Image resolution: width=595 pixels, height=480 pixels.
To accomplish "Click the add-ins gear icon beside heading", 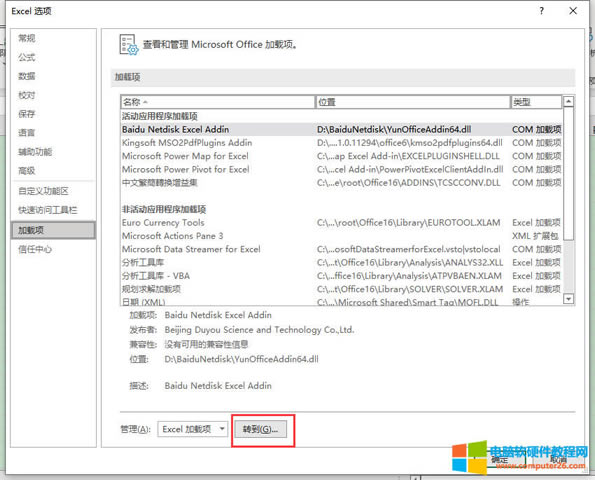I will 129,45.
